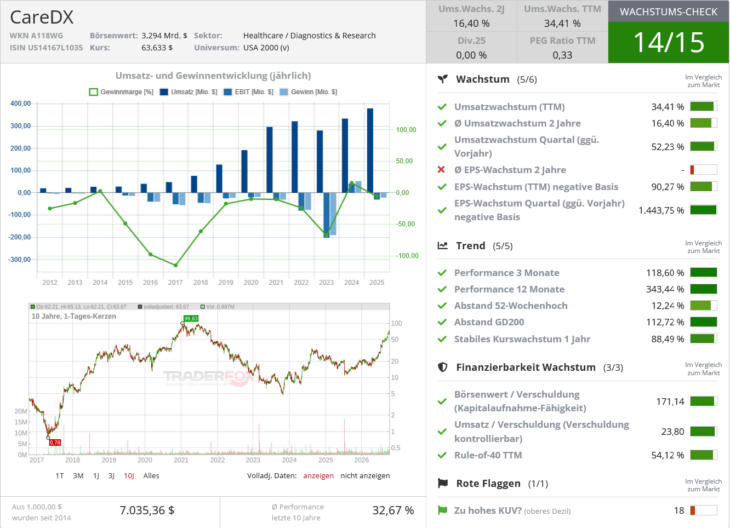Click the checkmark beside Abstand 52-Wochenhoch
730x528 pixels.
(442, 306)
